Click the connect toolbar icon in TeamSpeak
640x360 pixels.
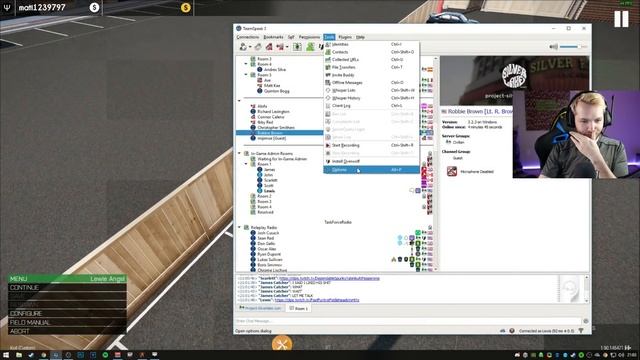243,47
